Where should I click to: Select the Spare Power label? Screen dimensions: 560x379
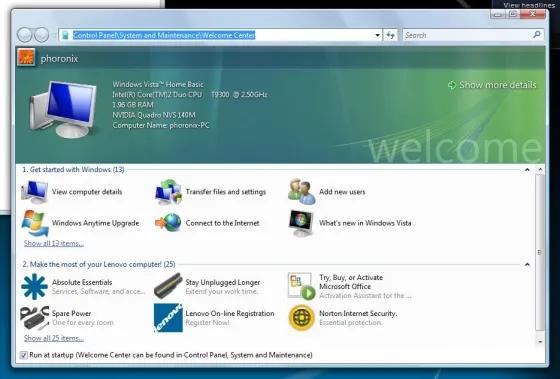pyautogui.click(x=71, y=313)
